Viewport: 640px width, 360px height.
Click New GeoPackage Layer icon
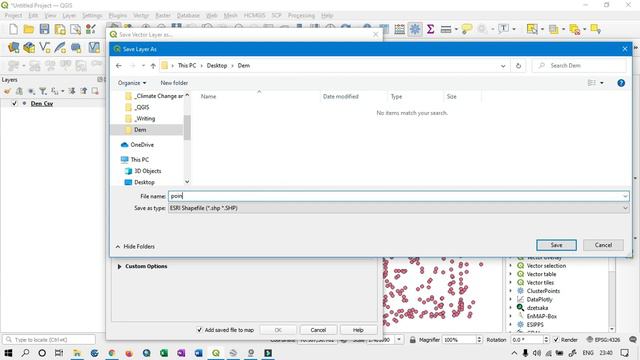tap(29, 48)
